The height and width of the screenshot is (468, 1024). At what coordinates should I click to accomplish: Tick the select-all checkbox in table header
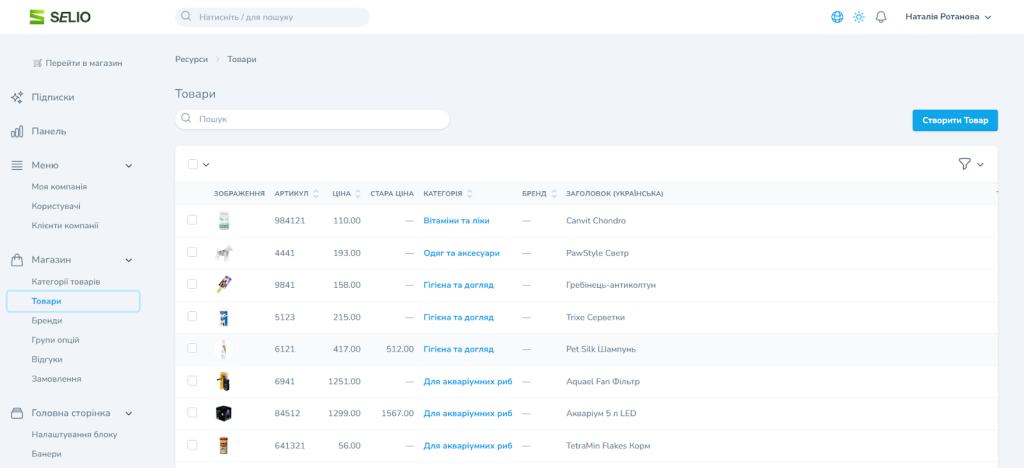click(193, 164)
